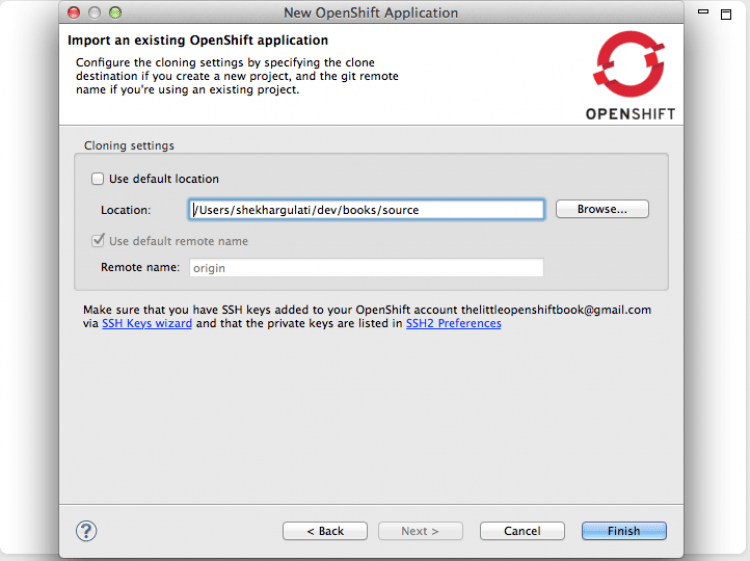Go to previous step with < Back

click(325, 531)
